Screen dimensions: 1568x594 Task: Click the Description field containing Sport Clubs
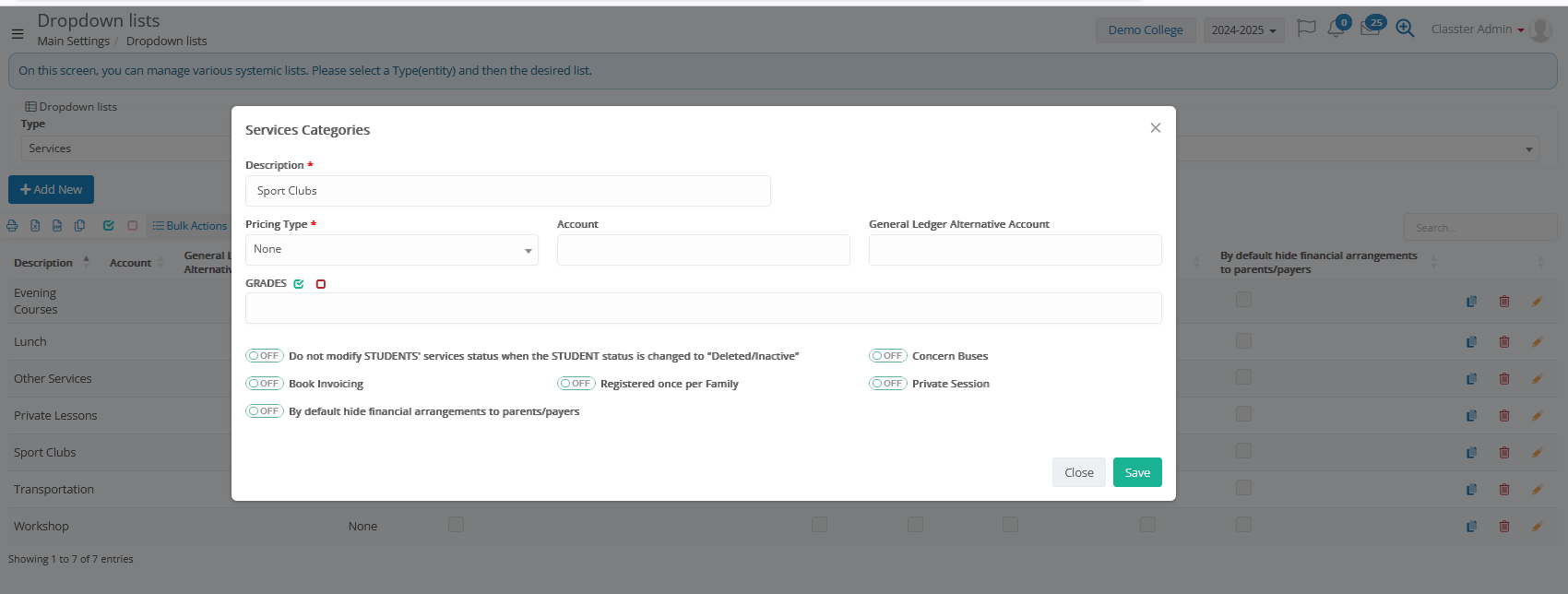click(507, 191)
